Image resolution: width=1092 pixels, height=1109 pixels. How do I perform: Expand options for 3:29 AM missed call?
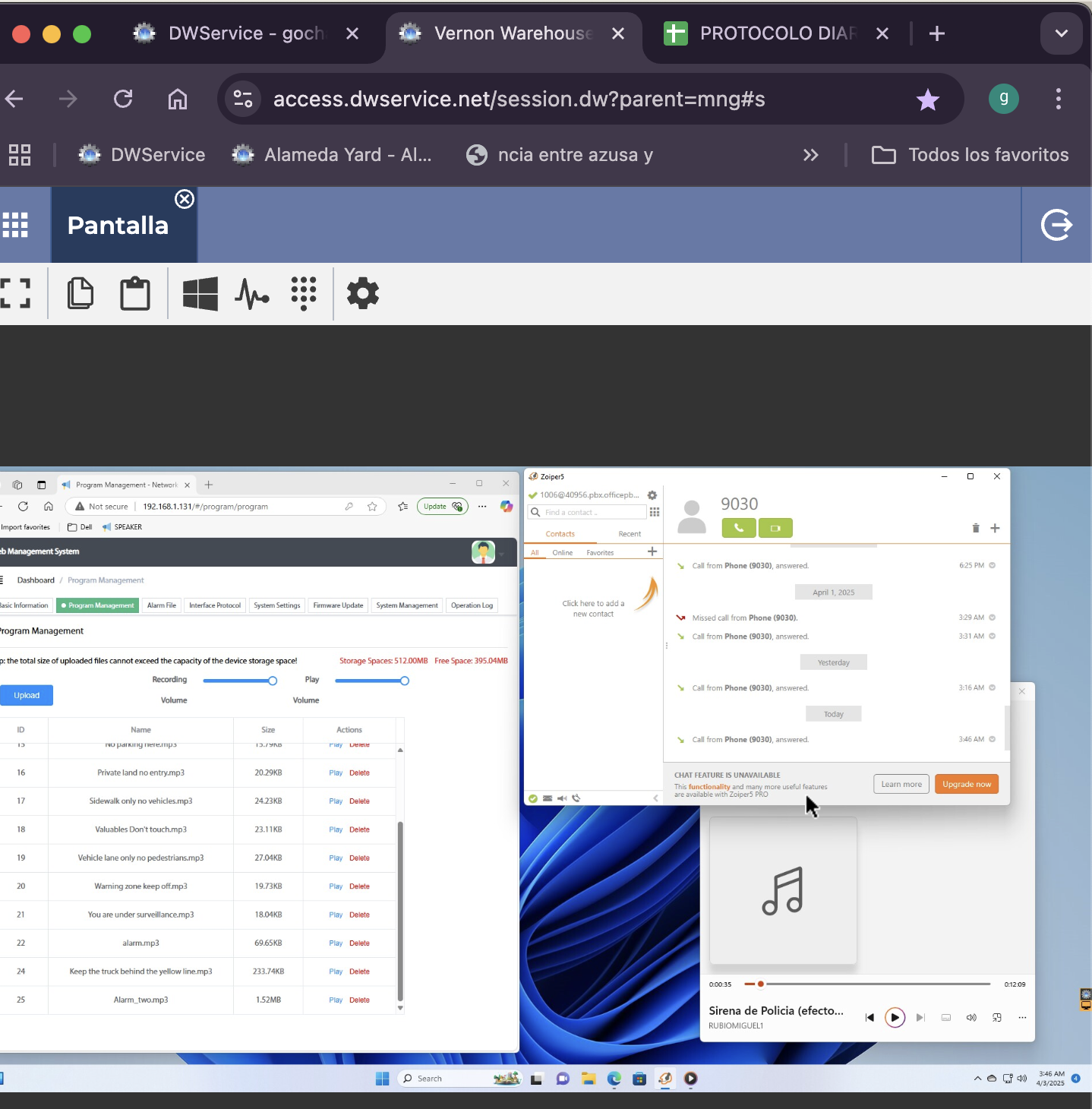[992, 618]
